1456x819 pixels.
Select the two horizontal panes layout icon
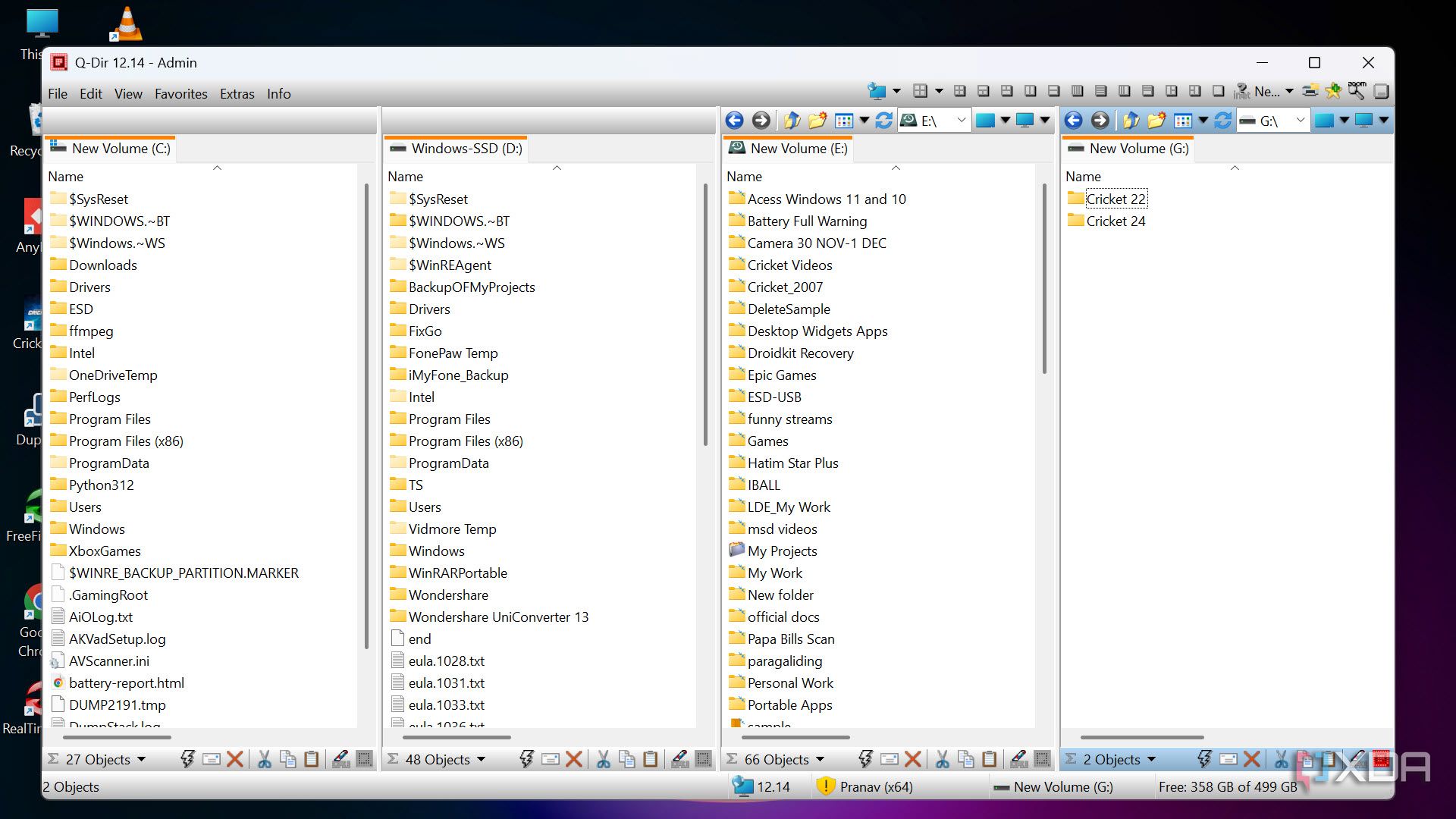(x=1053, y=91)
